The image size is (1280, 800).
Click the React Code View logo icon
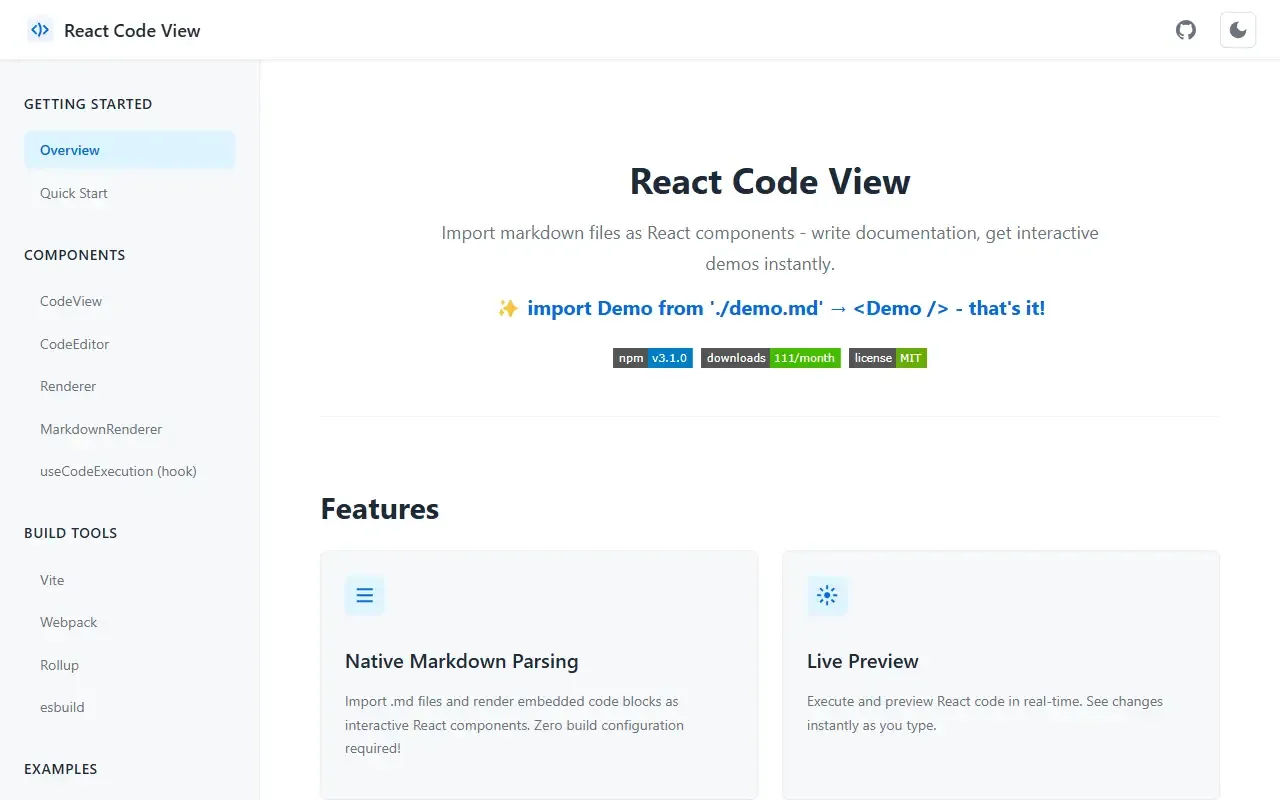coord(40,30)
